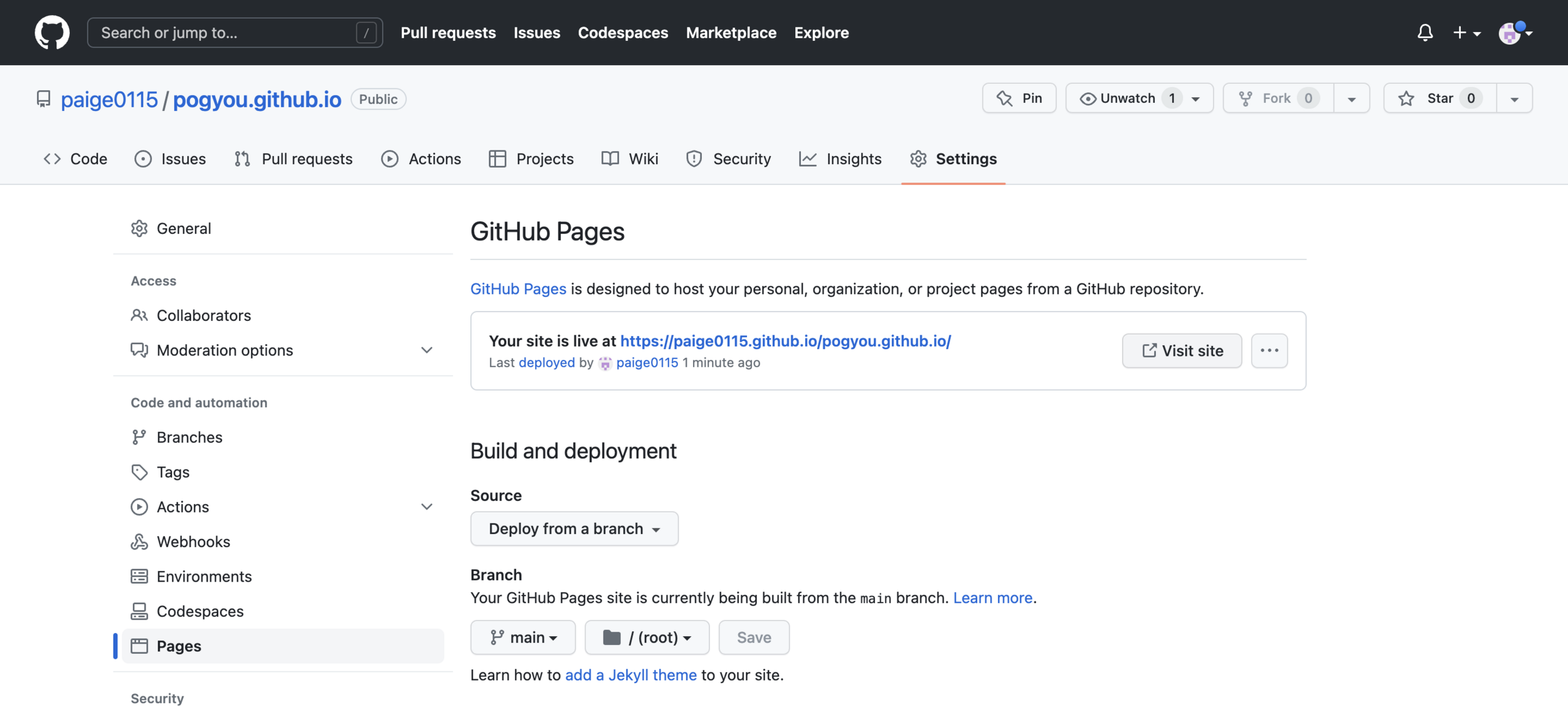Screen dimensions: 1568x707
Task: Open site options ellipsis menu
Action: pyautogui.click(x=1269, y=350)
